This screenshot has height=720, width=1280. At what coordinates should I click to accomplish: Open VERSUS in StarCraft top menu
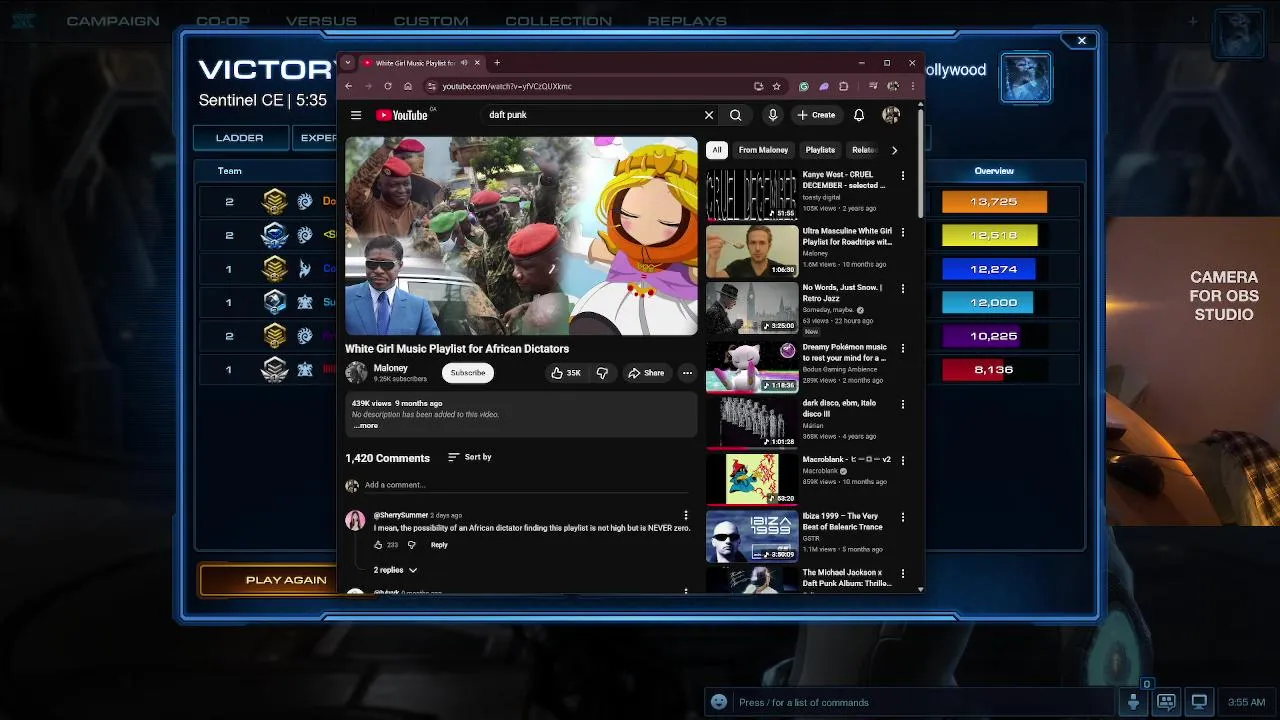[321, 21]
